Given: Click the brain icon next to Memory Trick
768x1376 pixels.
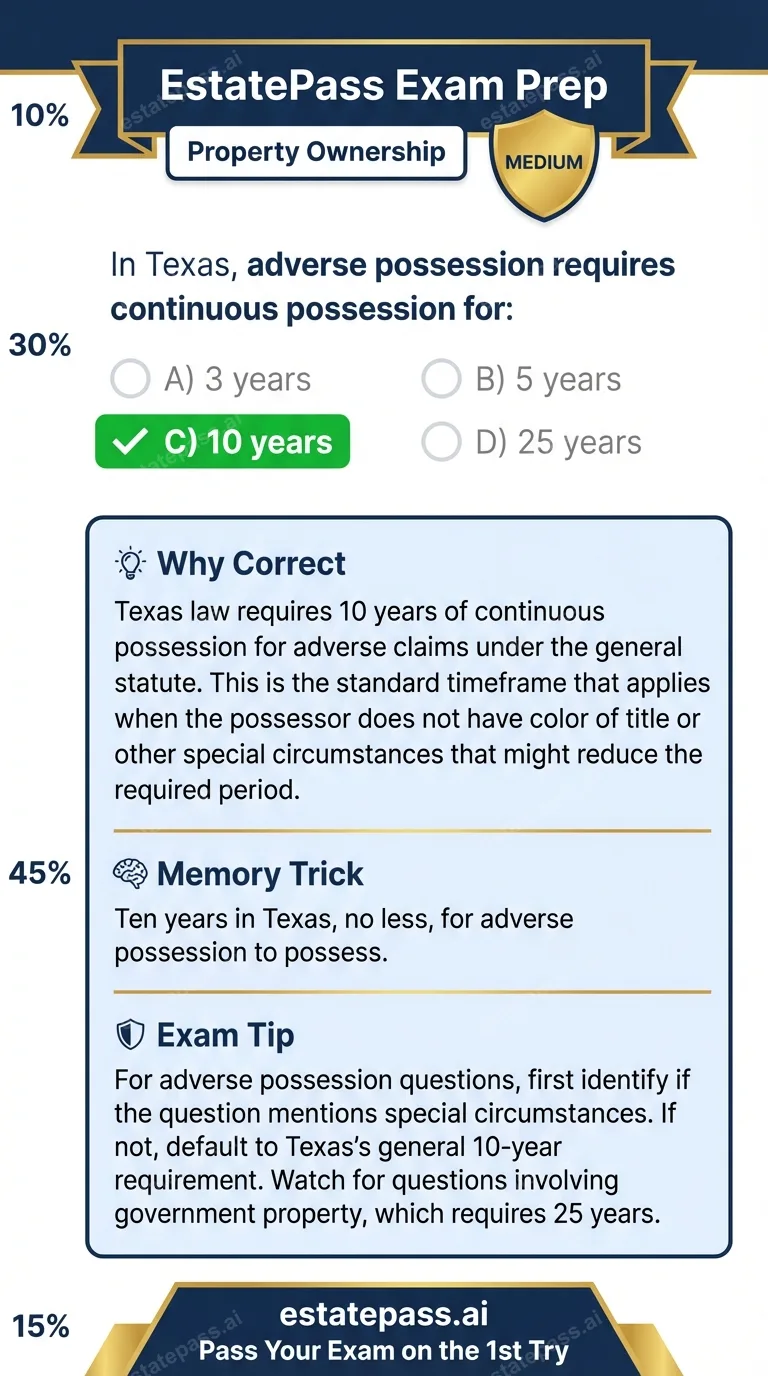Looking at the screenshot, I should pyautogui.click(x=131, y=874).
